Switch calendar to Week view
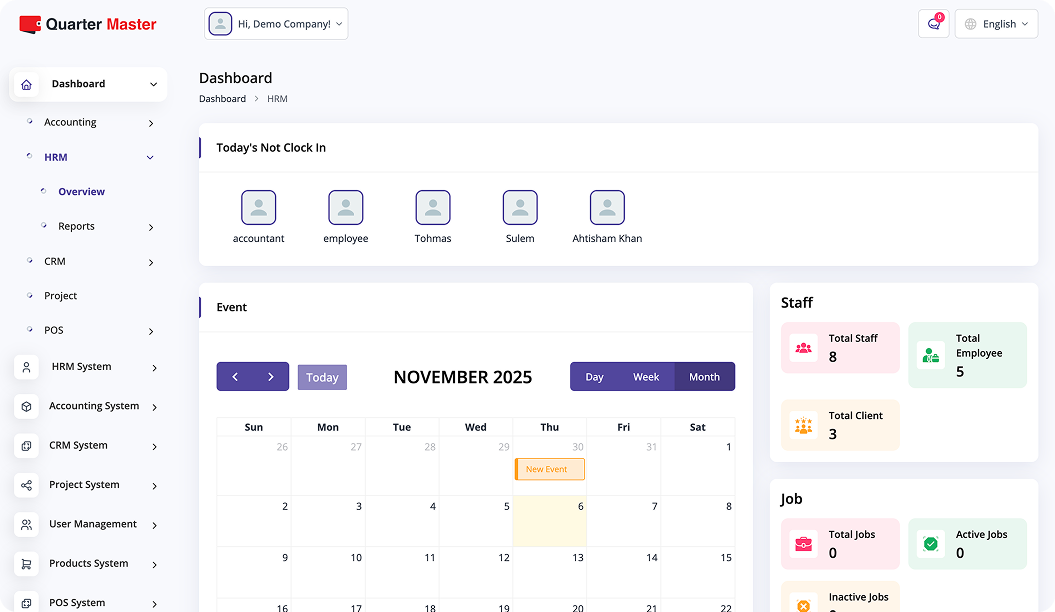 click(646, 377)
